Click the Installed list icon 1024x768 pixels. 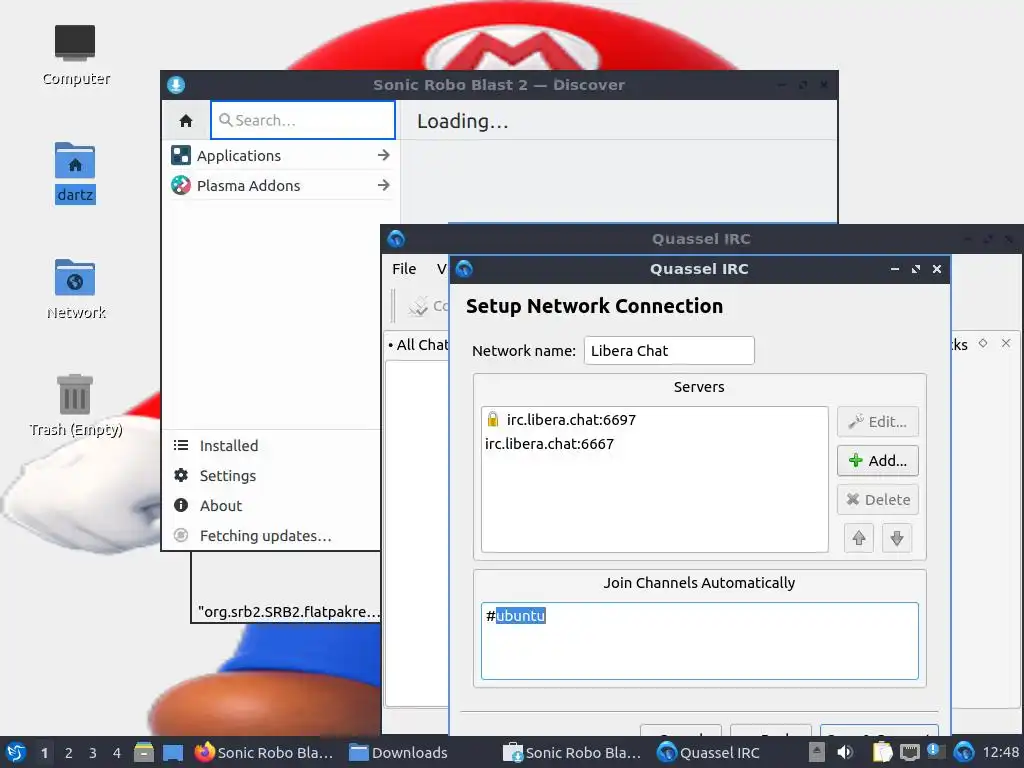181,445
